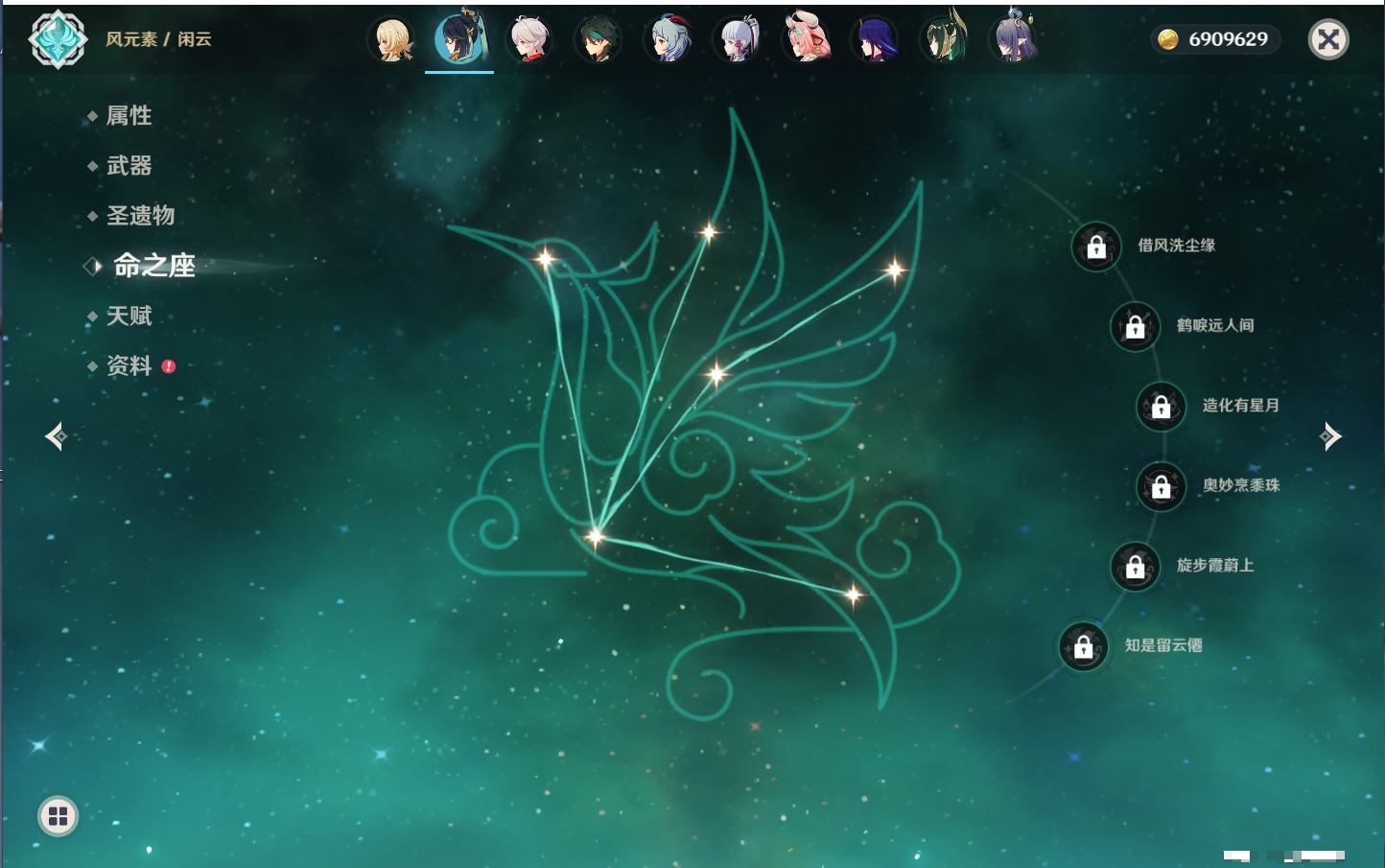Click the lock icon beside 知是留云僊
This screenshot has height=868, width=1385.
(1083, 646)
